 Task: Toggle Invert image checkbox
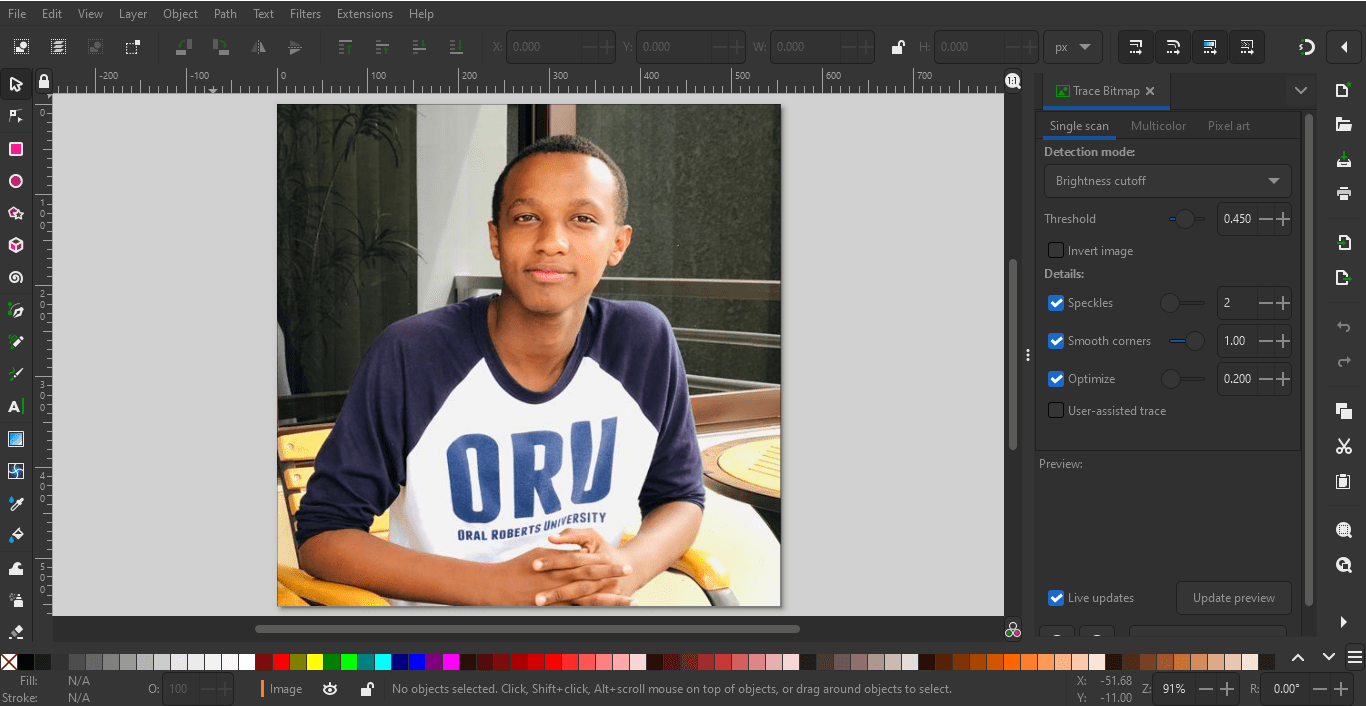point(1056,250)
